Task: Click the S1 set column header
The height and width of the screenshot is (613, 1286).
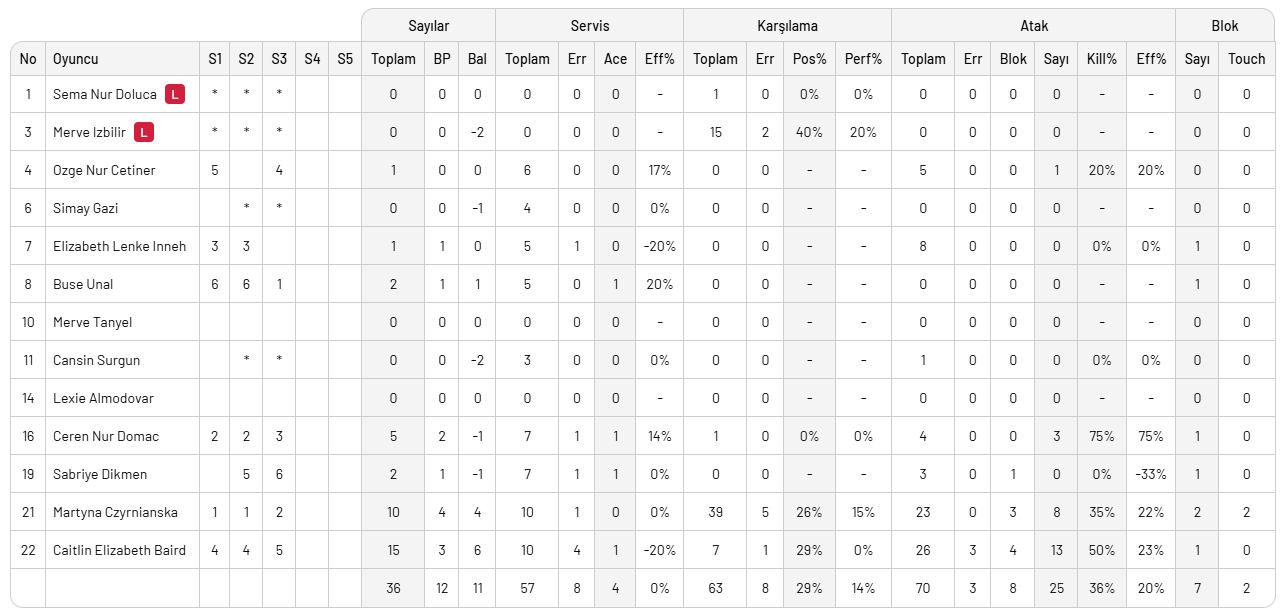Action: 215,59
